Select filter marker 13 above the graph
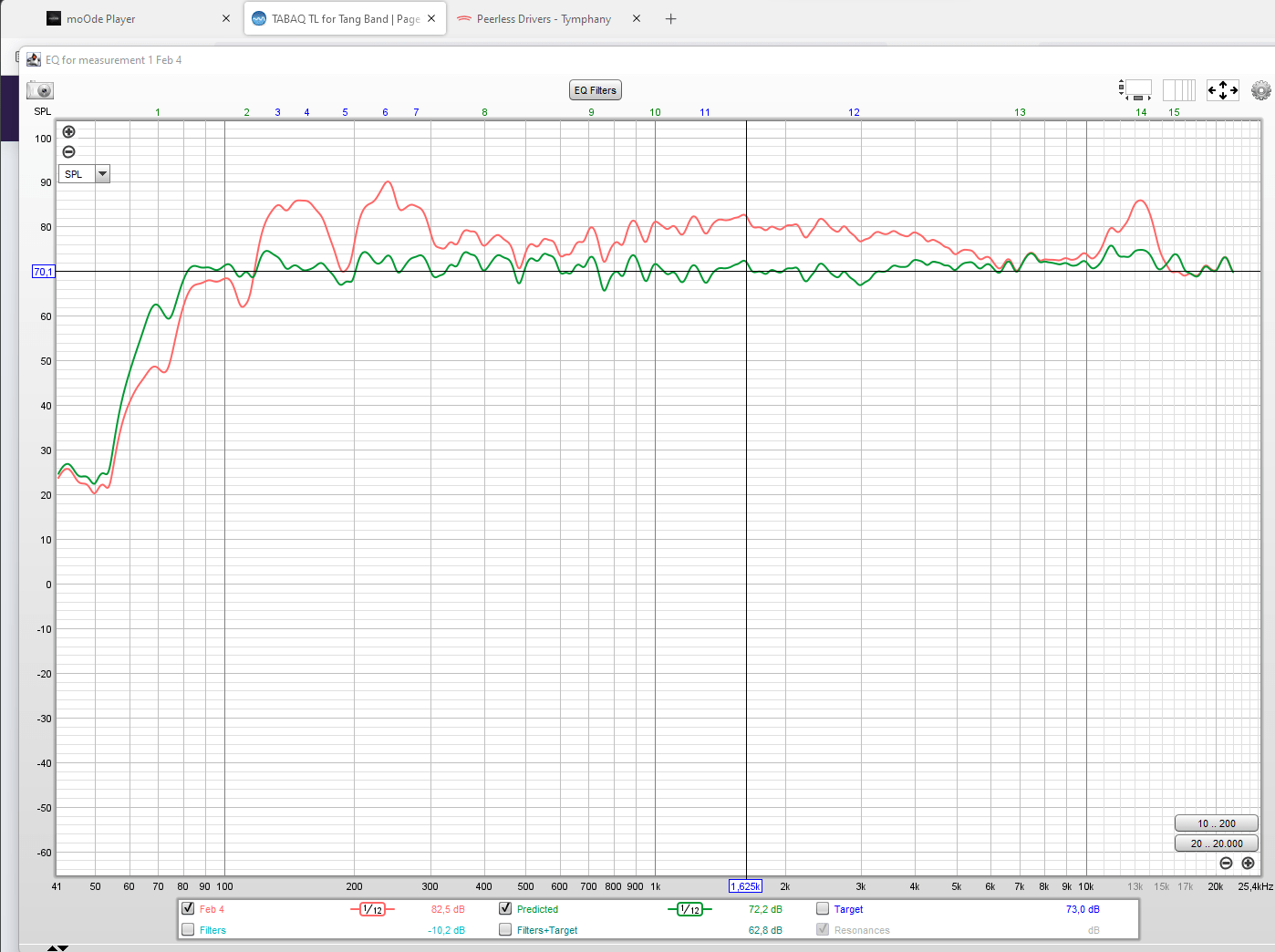The height and width of the screenshot is (952, 1275). click(x=1020, y=112)
